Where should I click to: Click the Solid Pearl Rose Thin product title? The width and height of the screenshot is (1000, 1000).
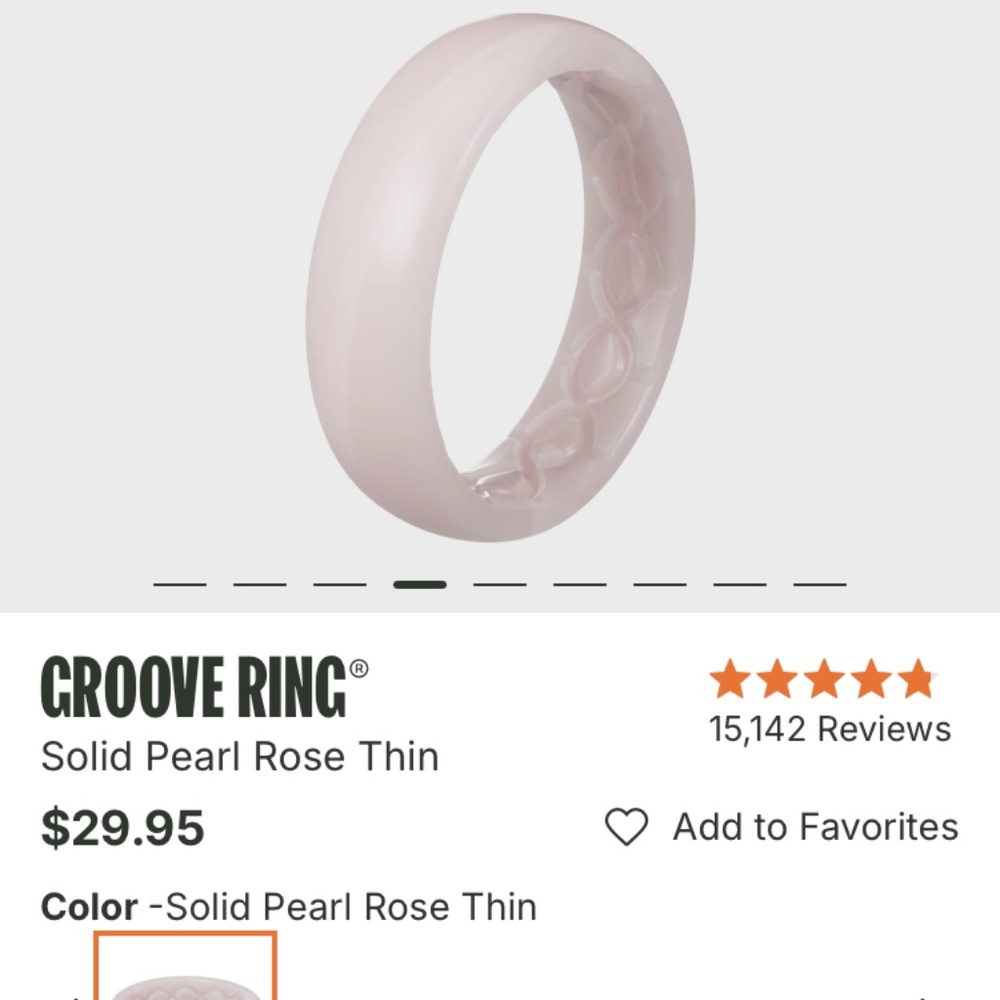click(x=240, y=757)
